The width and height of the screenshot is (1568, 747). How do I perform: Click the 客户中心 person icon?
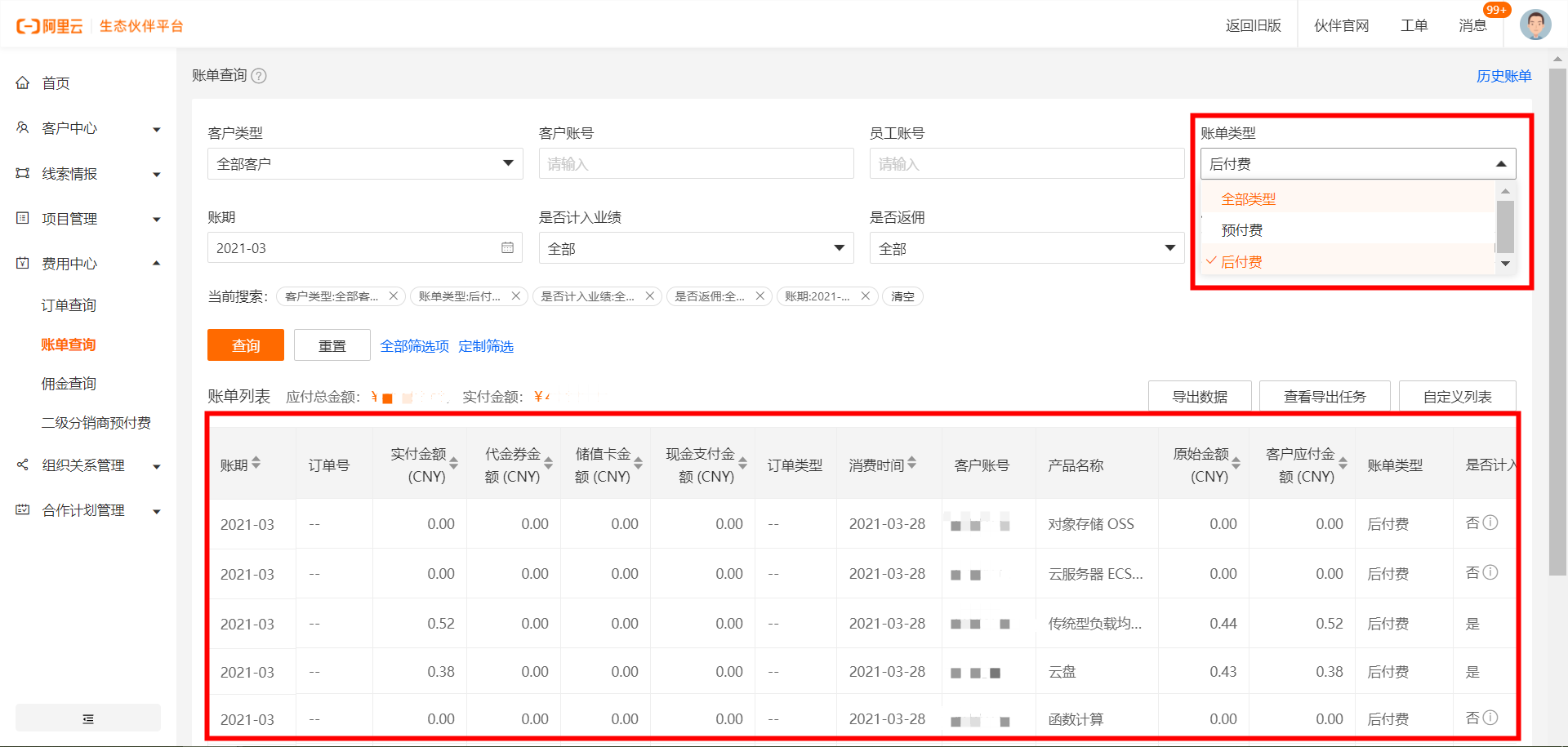(x=23, y=127)
